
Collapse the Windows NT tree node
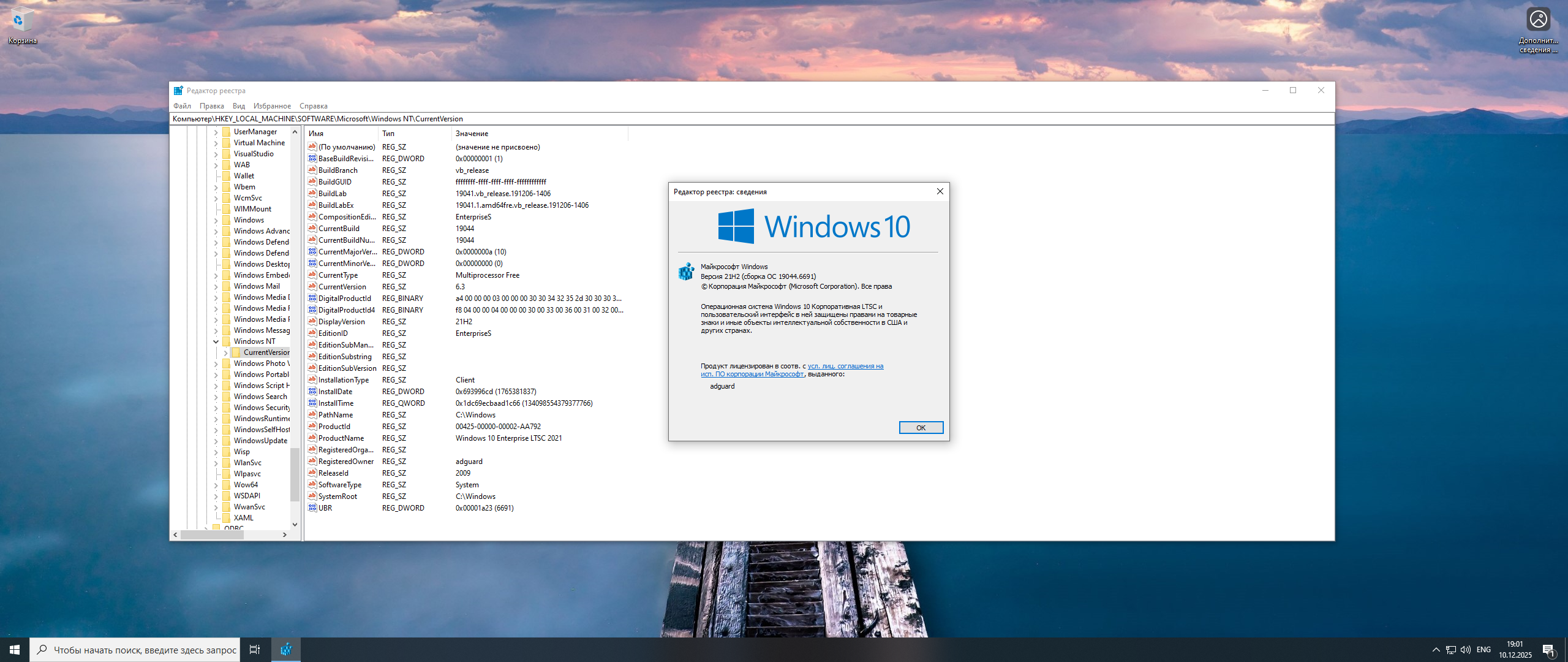(216, 341)
